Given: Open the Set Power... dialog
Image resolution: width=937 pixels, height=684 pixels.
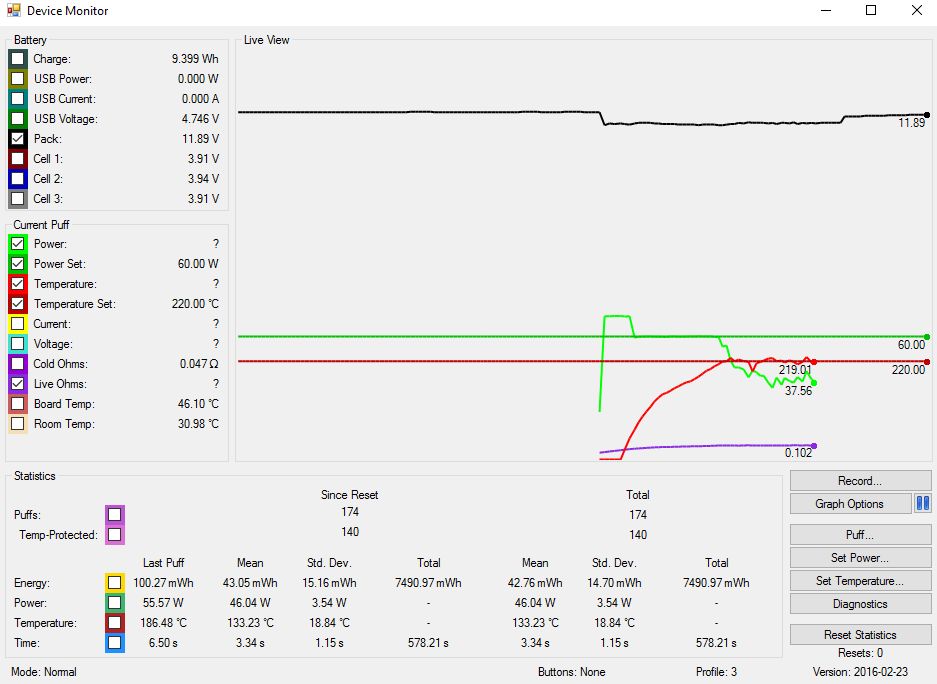Looking at the screenshot, I should (x=859, y=558).
